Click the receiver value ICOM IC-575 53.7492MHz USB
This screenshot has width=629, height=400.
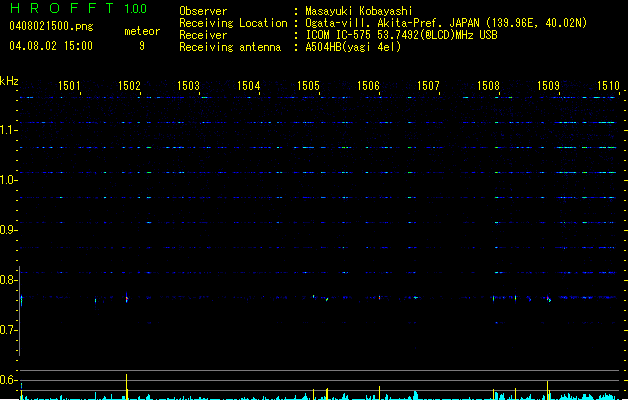tap(402, 35)
